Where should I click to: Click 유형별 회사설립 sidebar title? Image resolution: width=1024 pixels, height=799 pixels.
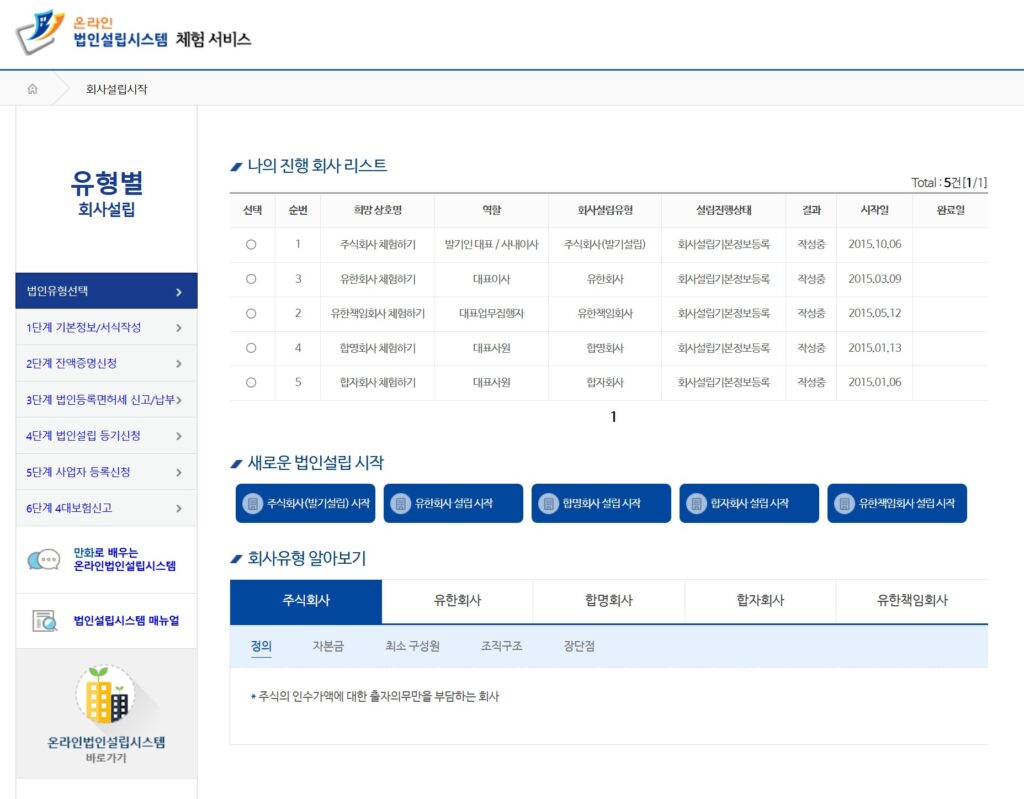[x=106, y=193]
